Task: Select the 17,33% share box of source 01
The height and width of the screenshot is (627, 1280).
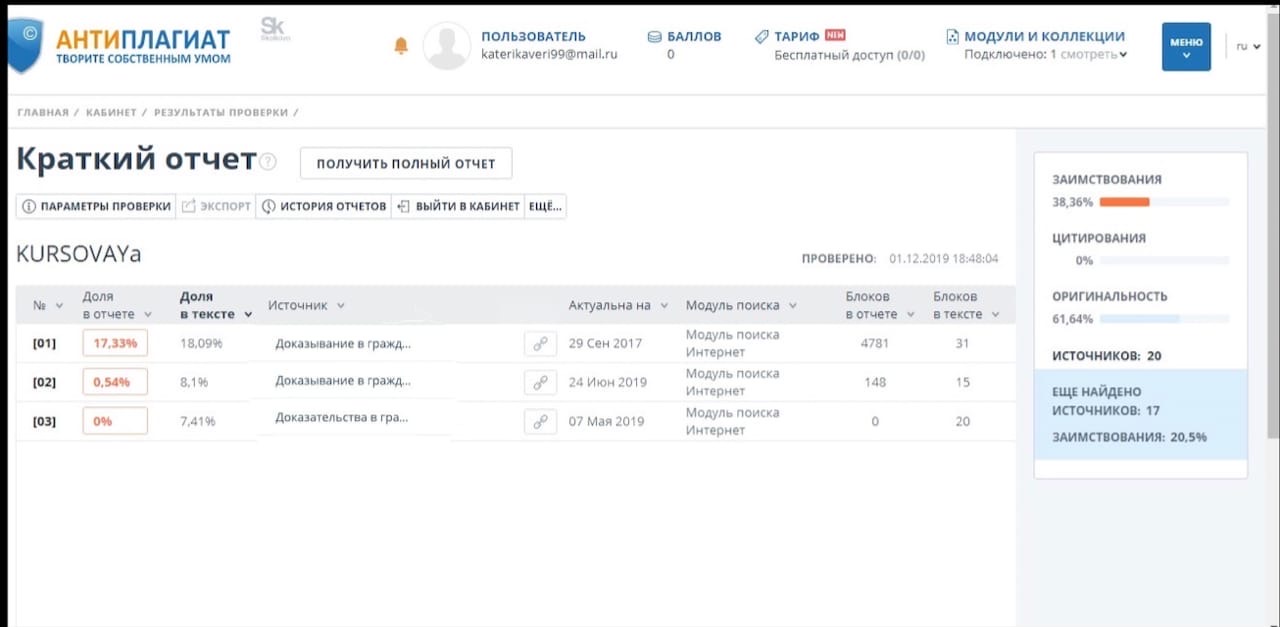Action: click(x=115, y=343)
